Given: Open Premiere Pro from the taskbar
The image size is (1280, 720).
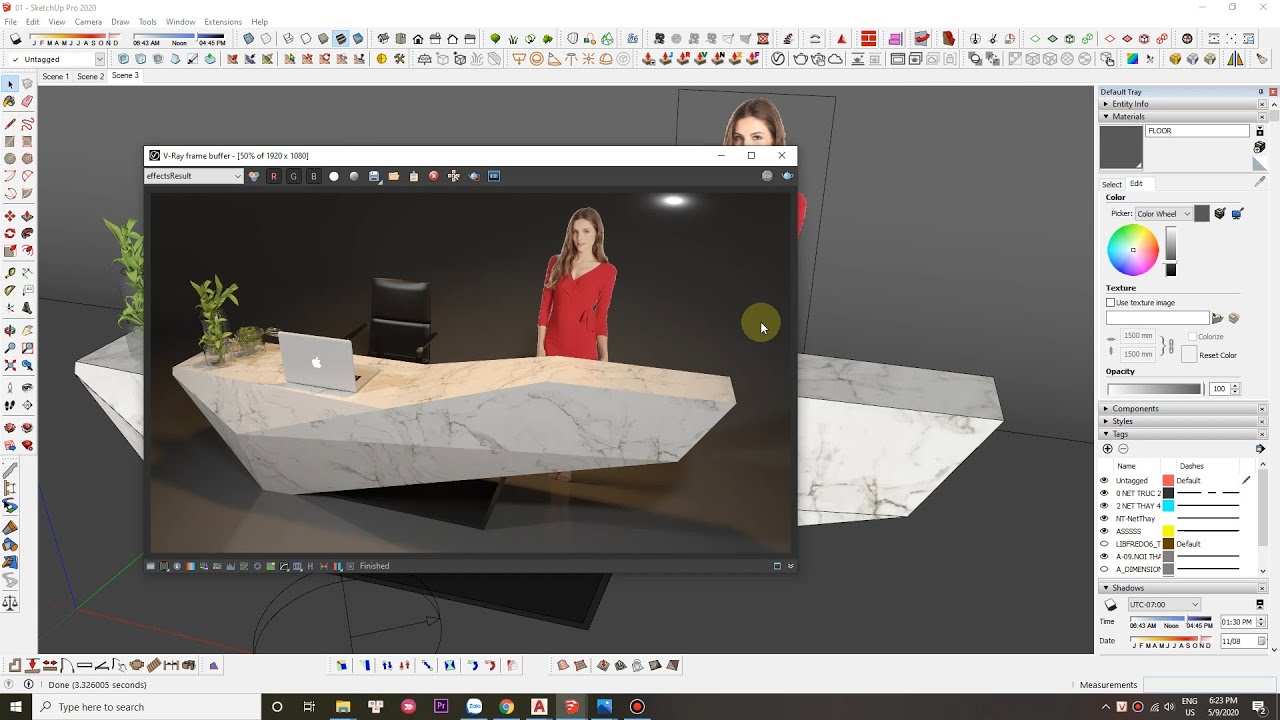Looking at the screenshot, I should click(441, 707).
